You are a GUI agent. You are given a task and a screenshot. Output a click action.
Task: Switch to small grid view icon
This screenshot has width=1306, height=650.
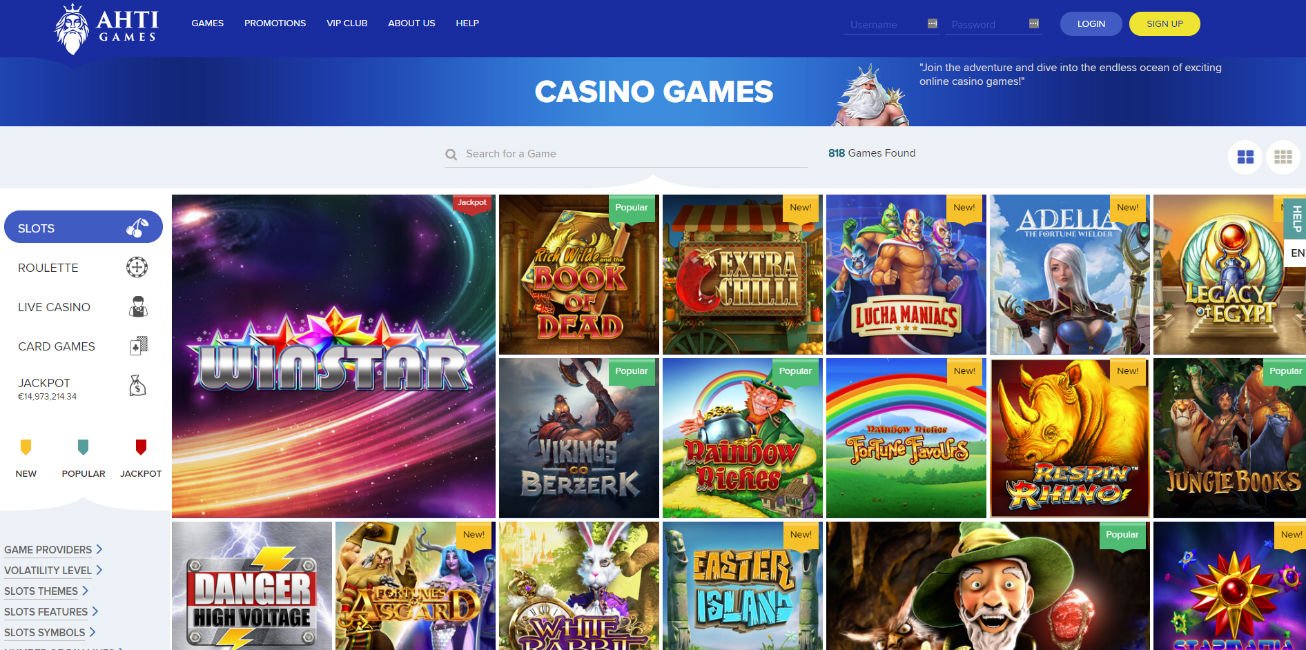(x=1283, y=157)
